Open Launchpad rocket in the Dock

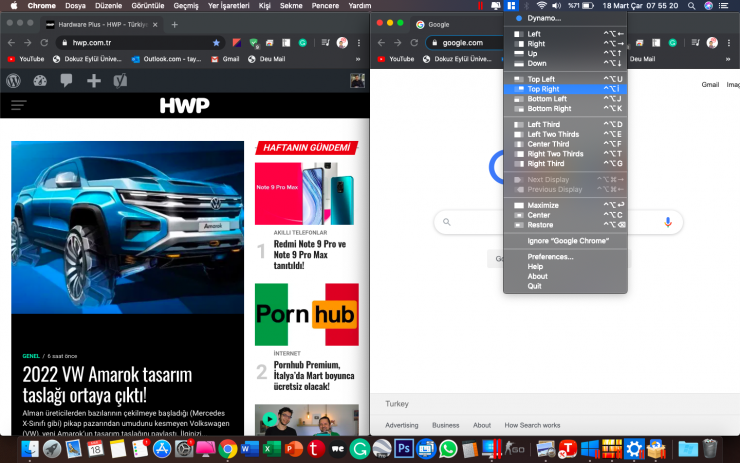pyautogui.click(x=52, y=449)
